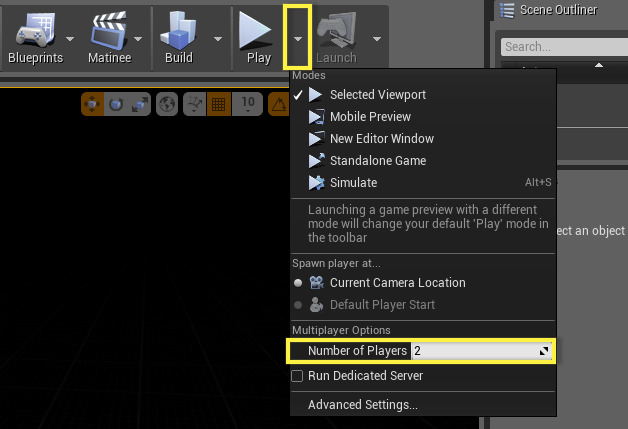Open the Play options dropdown arrow
Viewport: 628px width, 429px height.
tap(298, 39)
